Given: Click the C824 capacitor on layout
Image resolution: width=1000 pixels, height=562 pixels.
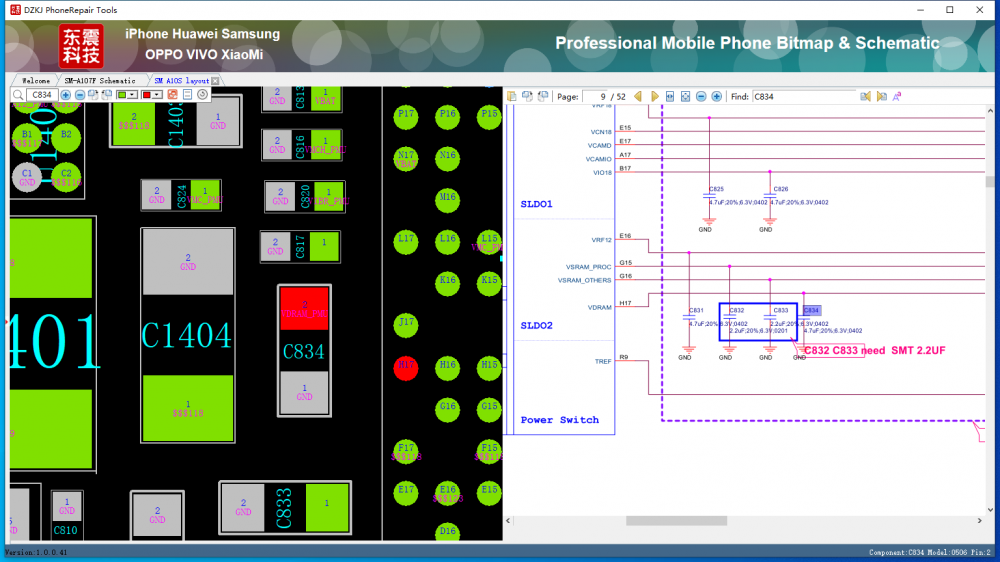Looking at the screenshot, I should [x=181, y=195].
